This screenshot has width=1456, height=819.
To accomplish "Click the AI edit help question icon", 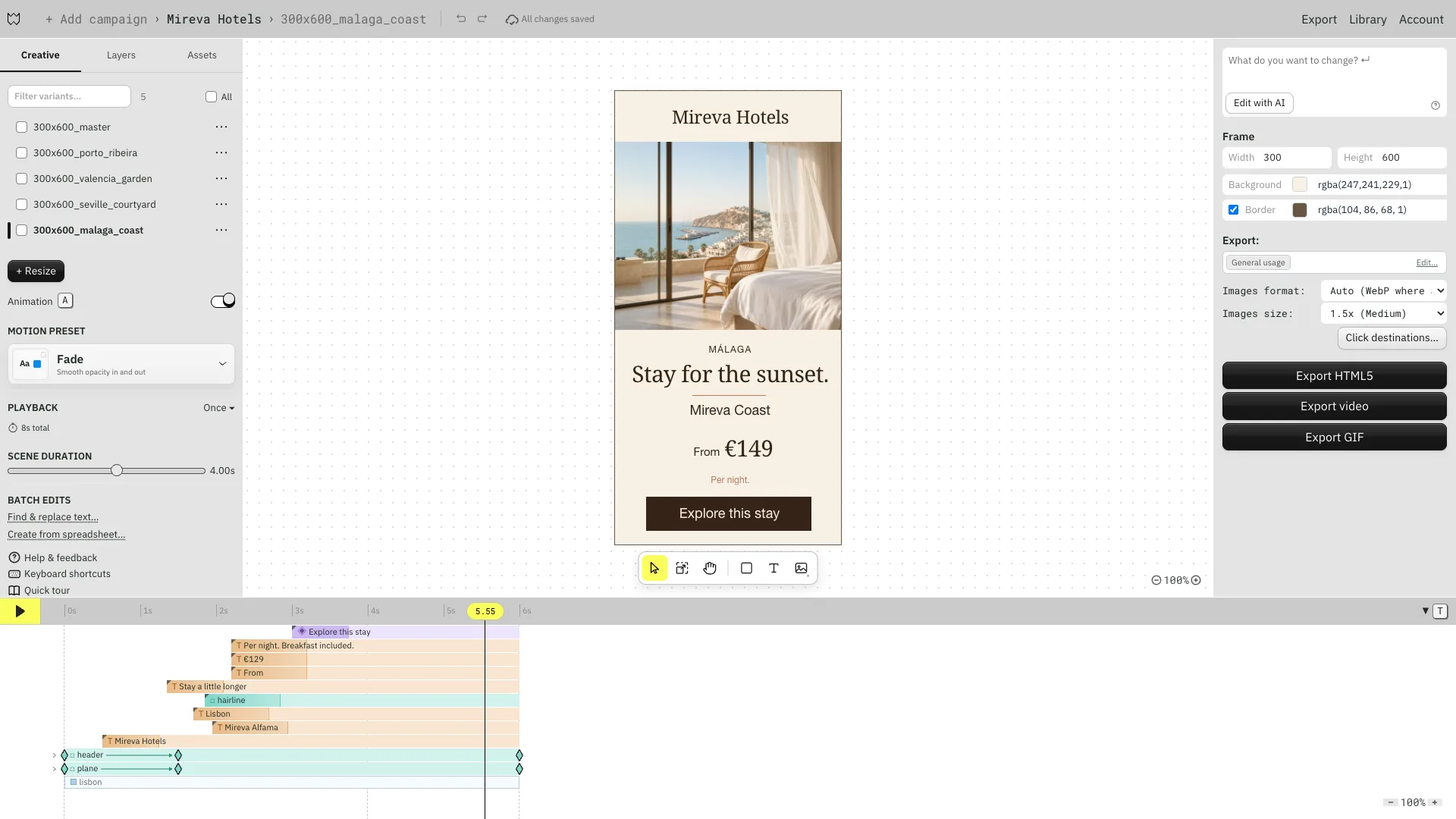I will [1436, 105].
